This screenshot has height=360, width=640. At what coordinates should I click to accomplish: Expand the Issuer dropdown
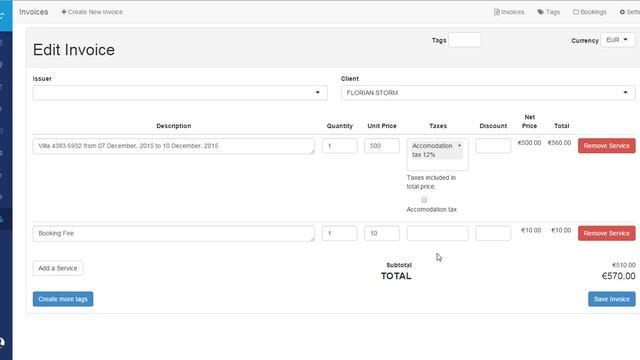point(180,93)
